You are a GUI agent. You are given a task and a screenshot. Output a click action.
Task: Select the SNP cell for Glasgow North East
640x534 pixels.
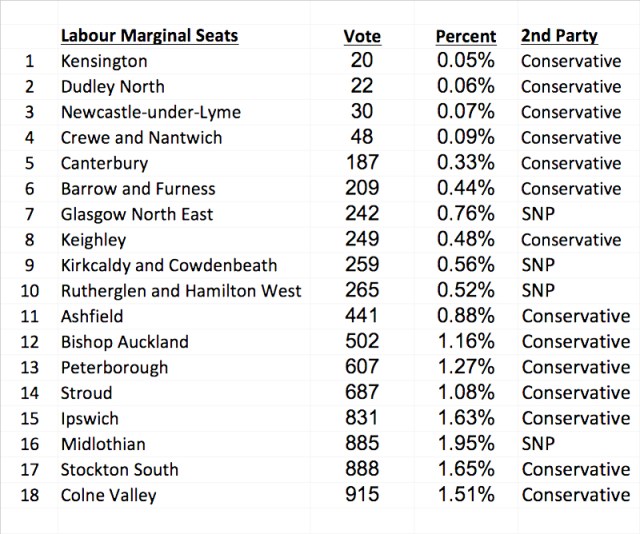pyautogui.click(x=538, y=214)
